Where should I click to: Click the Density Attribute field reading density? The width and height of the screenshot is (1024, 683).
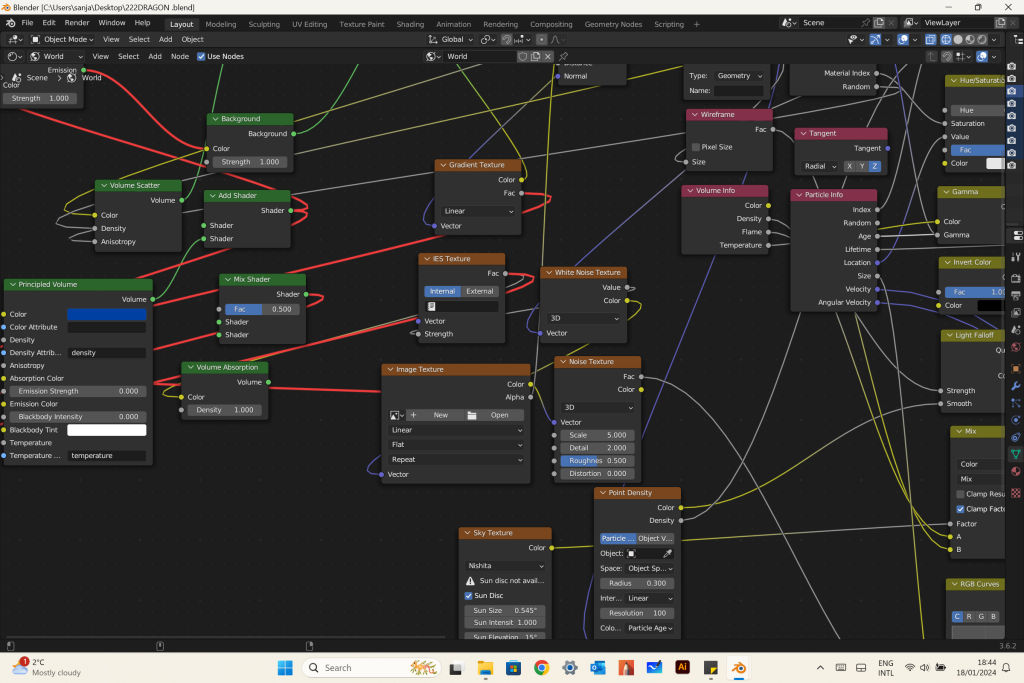(106, 353)
